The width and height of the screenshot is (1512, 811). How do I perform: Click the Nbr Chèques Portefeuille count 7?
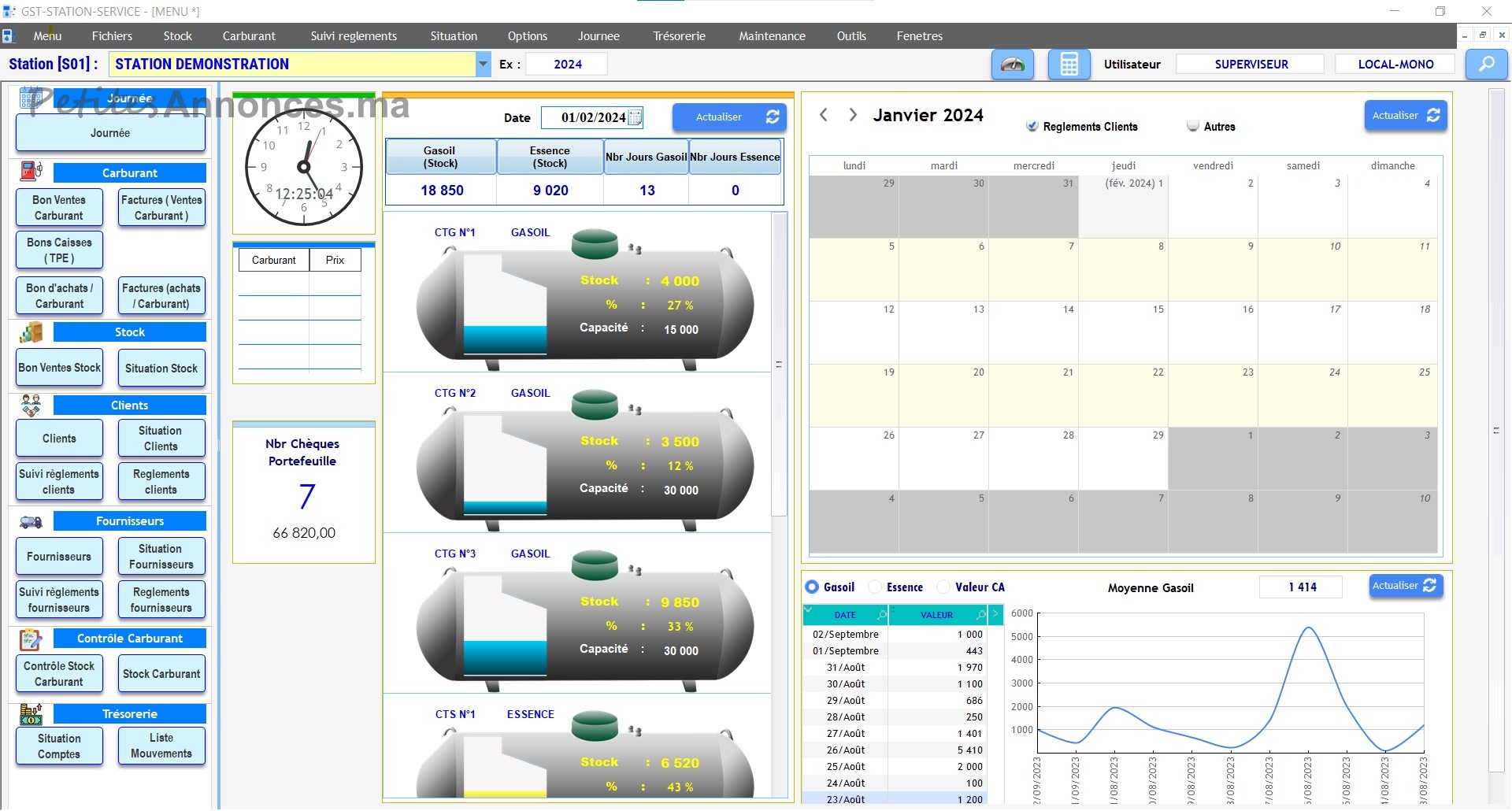(306, 496)
